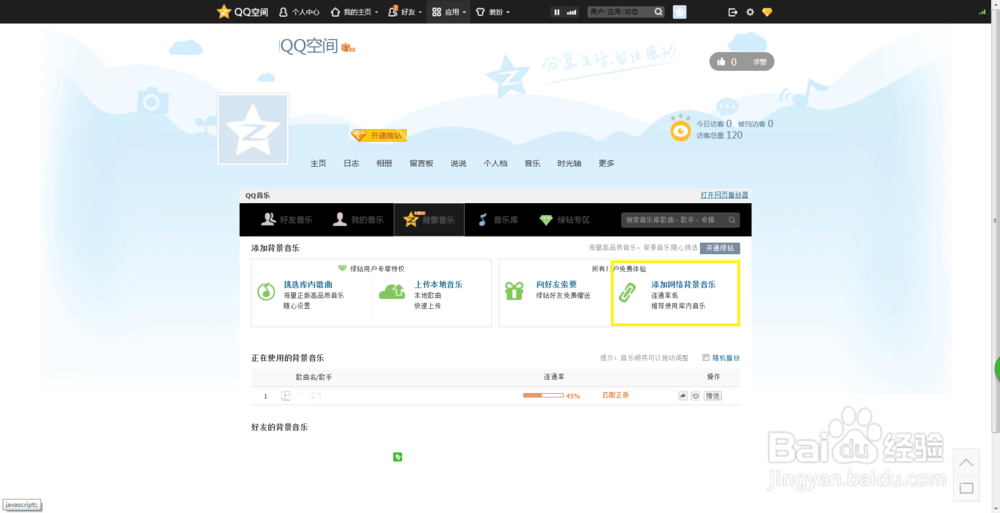This screenshot has height=513, width=1000.
Task: Click the top bar search magnifier
Action: [x=659, y=12]
